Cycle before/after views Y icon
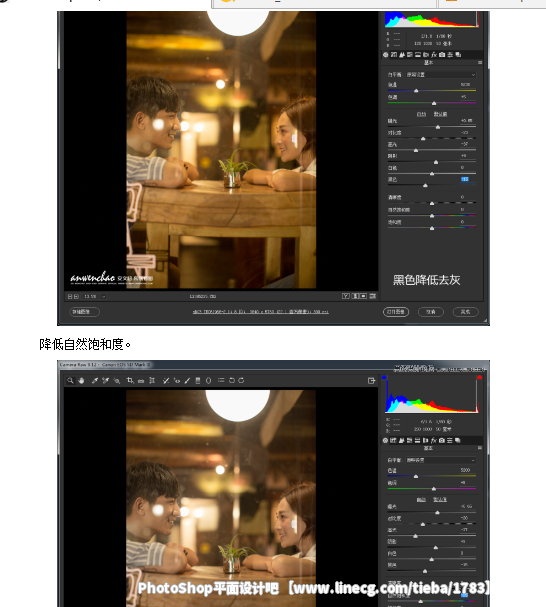This screenshot has height=607, width=546. click(x=345, y=296)
